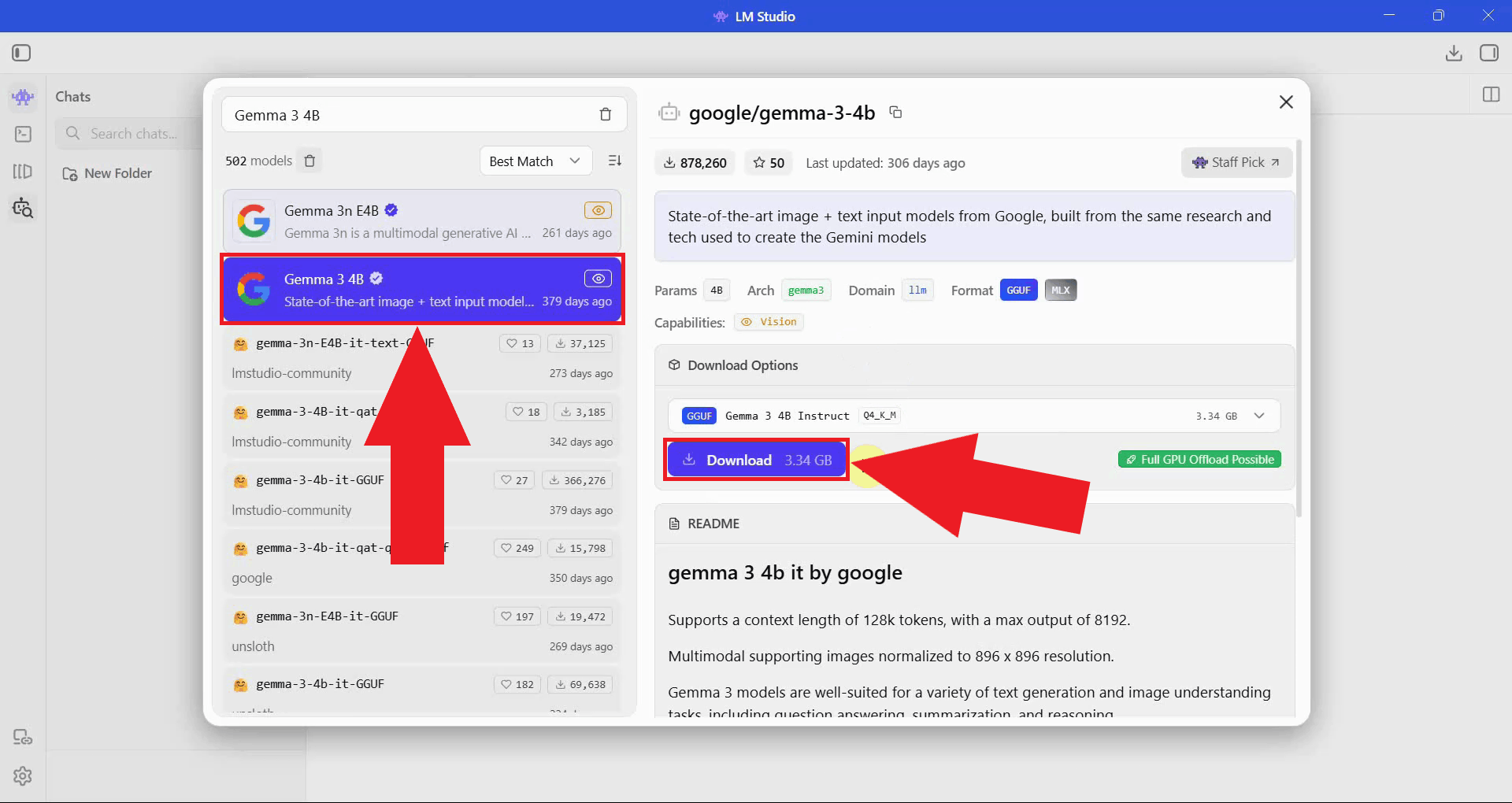Viewport: 1512px width, 803px height.
Task: Copy the google/gemma-3-4b model name
Action: [x=895, y=113]
